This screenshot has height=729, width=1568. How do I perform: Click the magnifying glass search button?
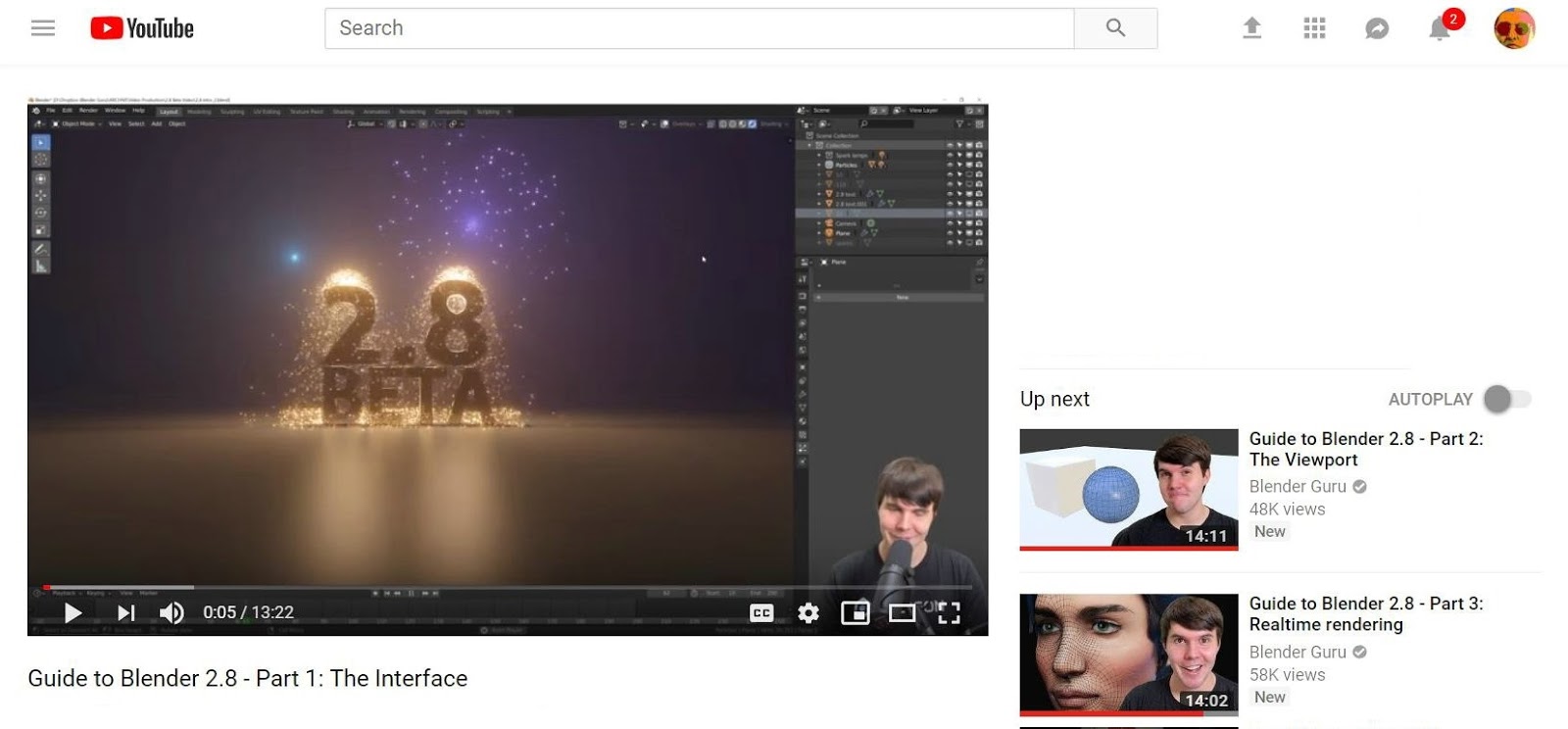1115,28
